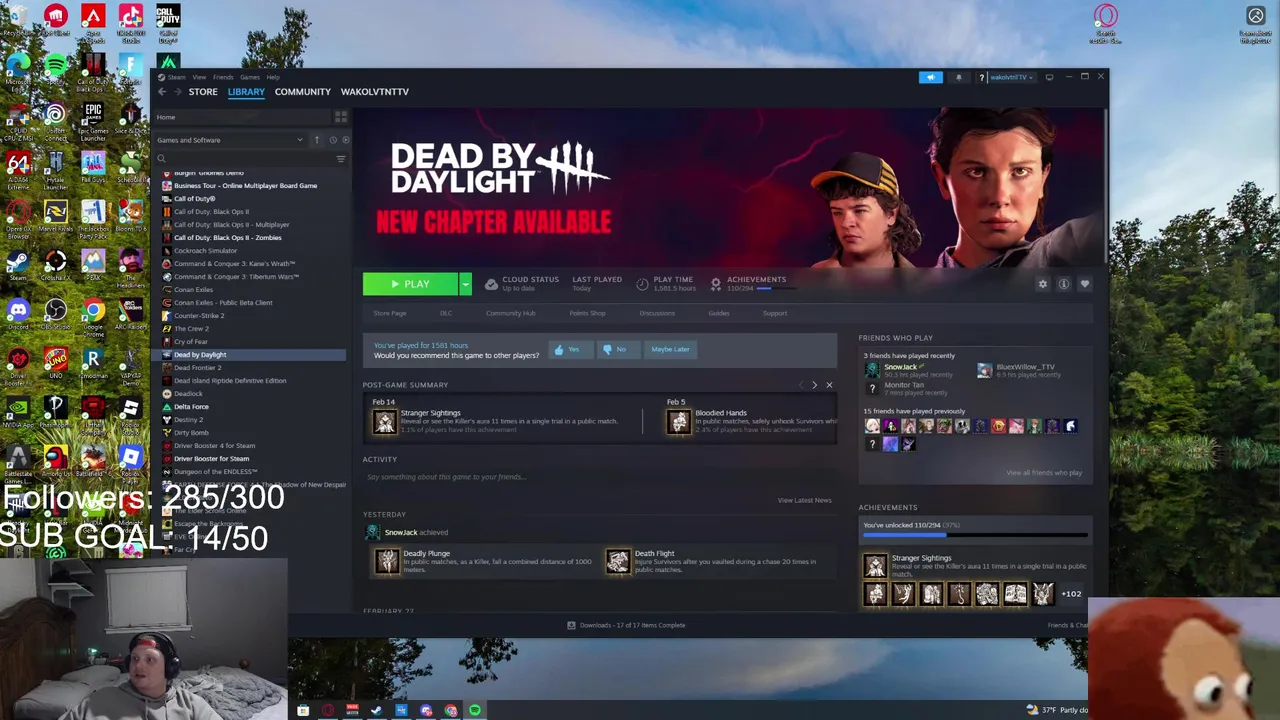Viewport: 1280px width, 720px height.
Task: Choose Maybe Later on recommendation prompt
Action: click(x=670, y=349)
